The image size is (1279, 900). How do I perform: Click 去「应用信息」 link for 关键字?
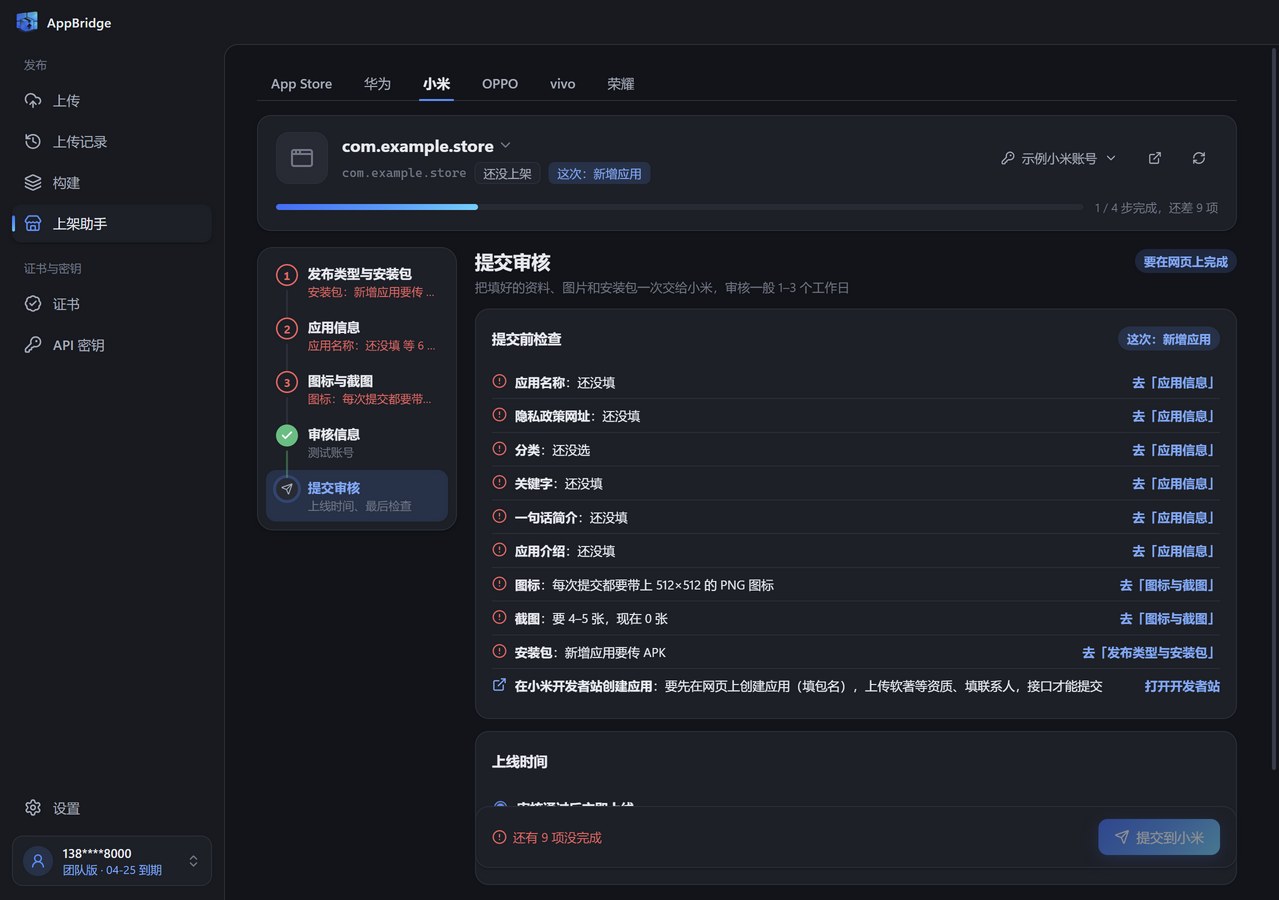(x=1174, y=483)
